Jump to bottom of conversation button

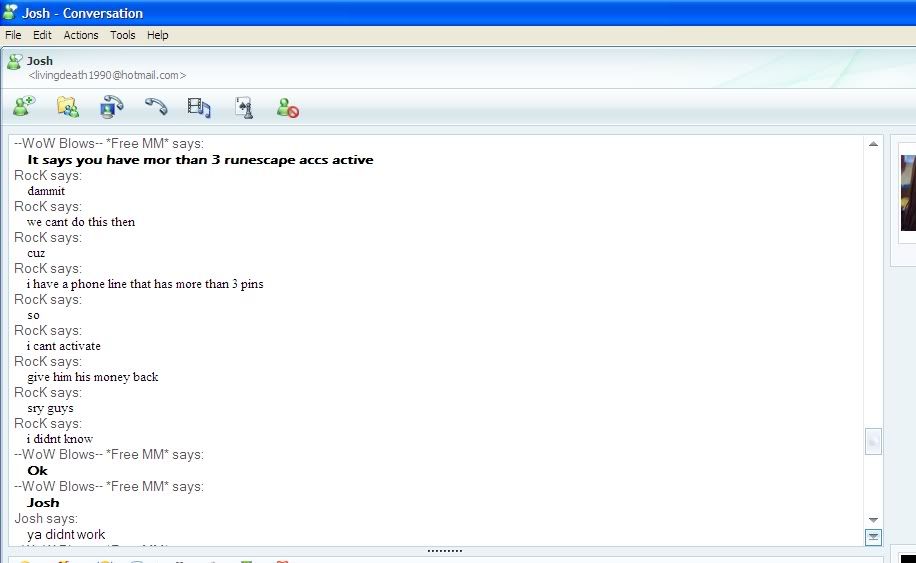click(x=873, y=537)
